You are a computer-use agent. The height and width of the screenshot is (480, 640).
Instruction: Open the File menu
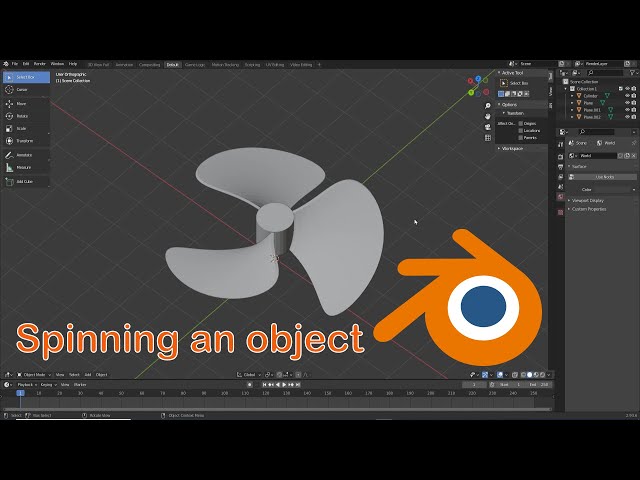click(15, 64)
